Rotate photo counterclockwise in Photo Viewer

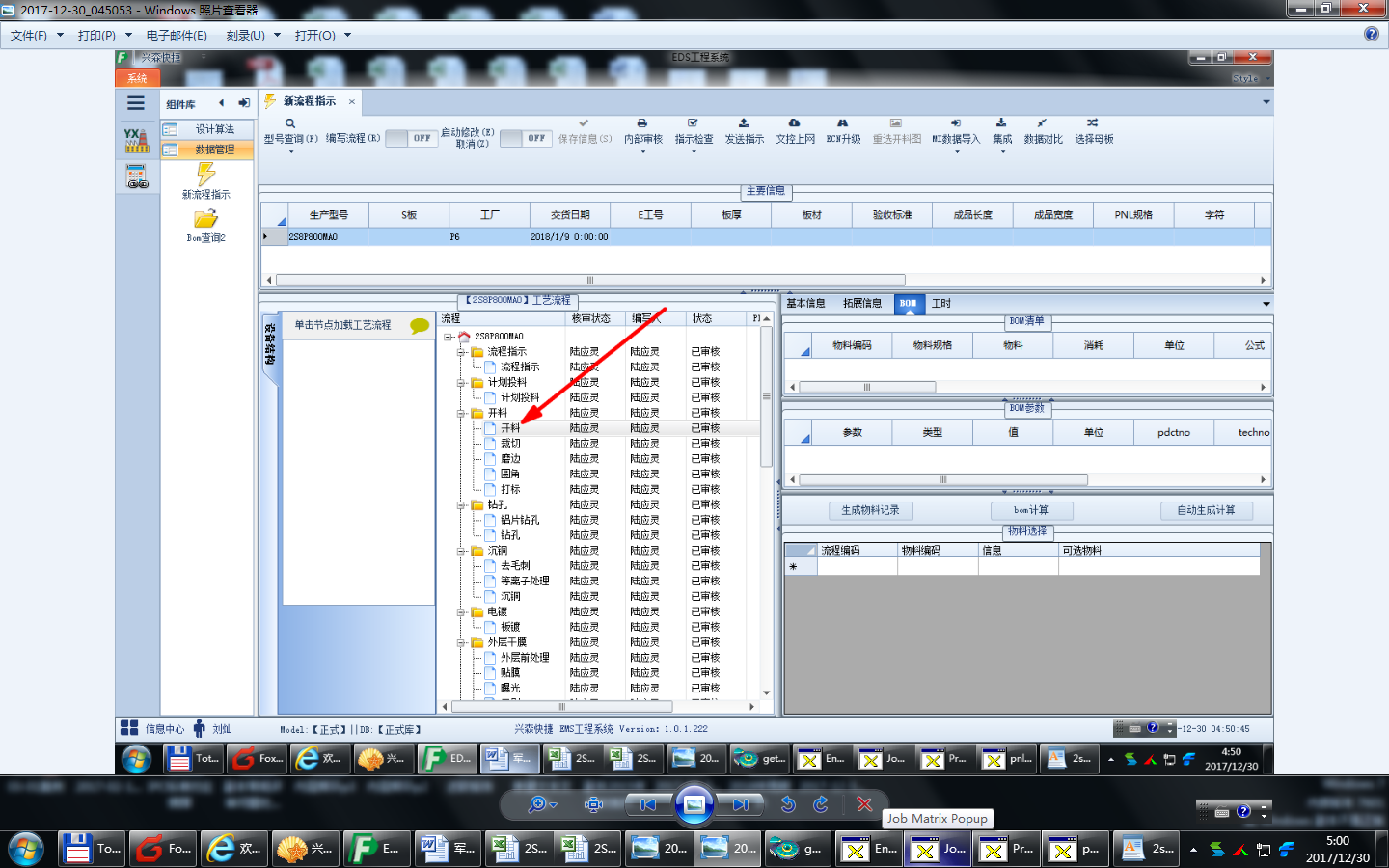(788, 804)
